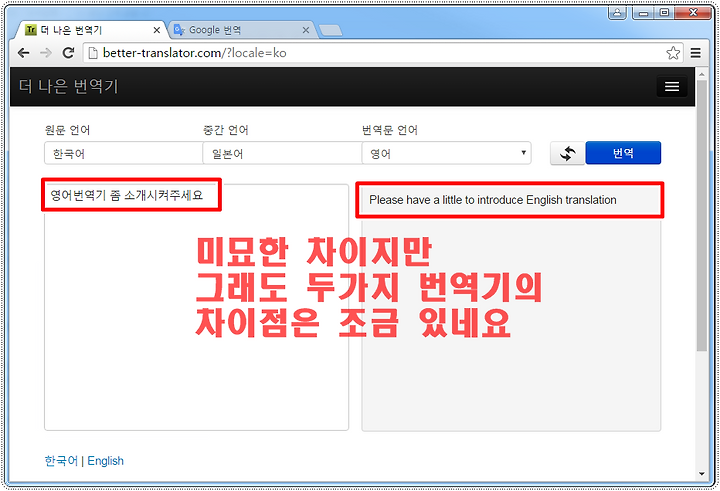Click the page icon in the address bar
The width and height of the screenshot is (720, 491).
coord(93,53)
